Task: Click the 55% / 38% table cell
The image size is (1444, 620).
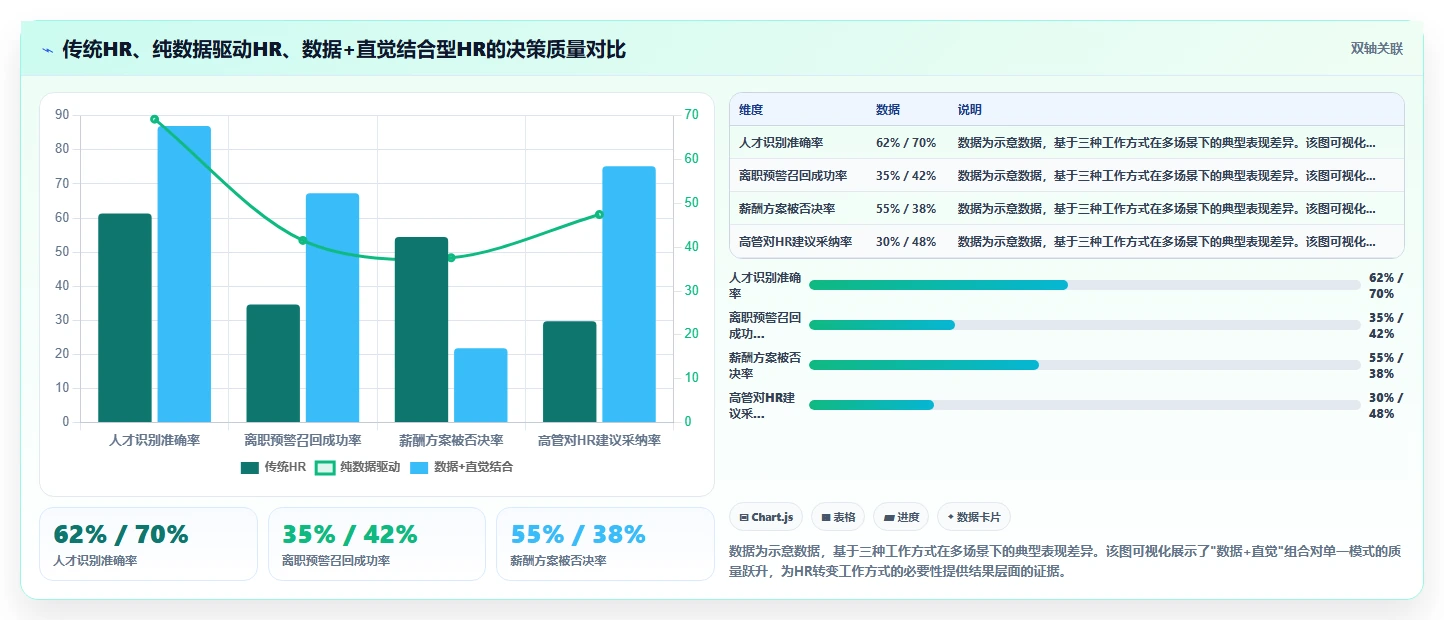Action: coord(906,209)
